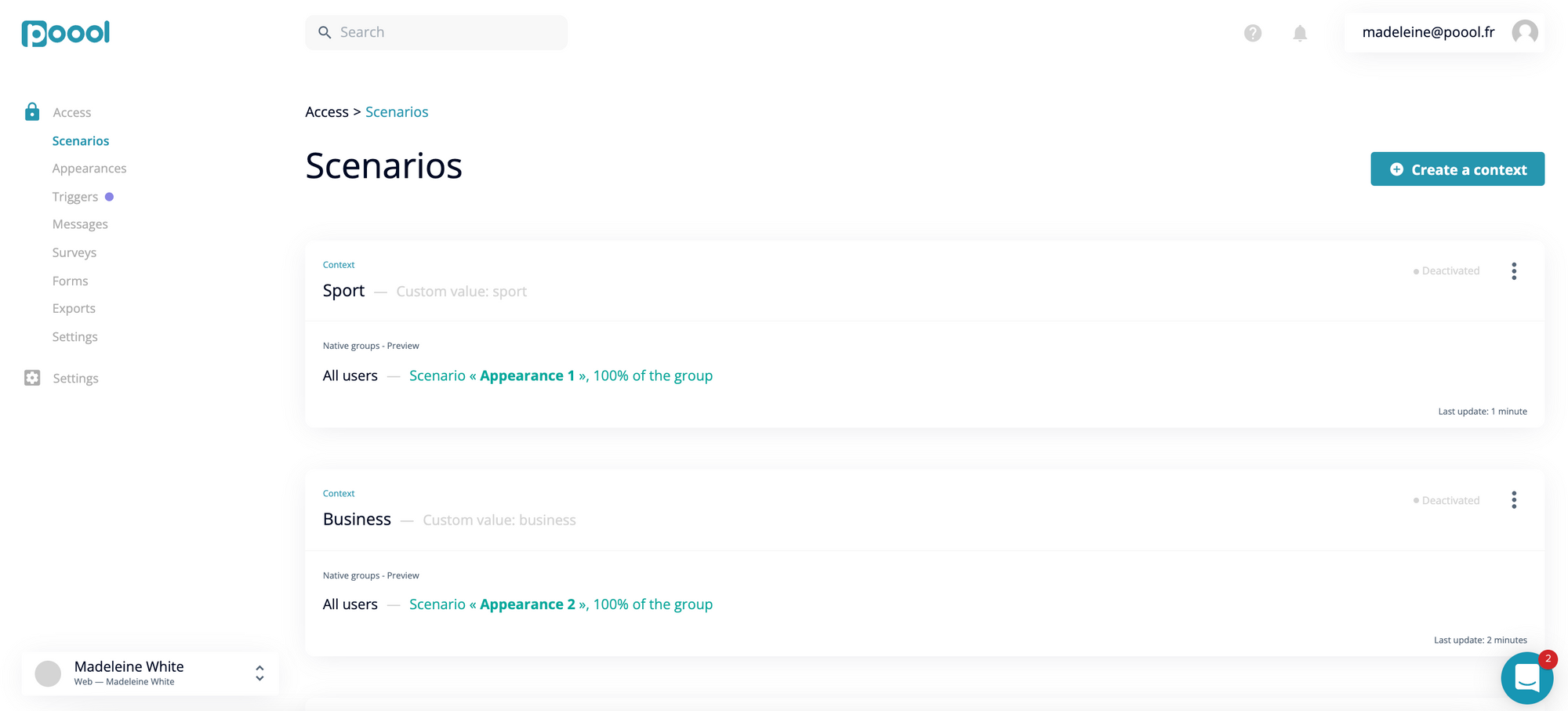Click the Deactivated status on the Sport context

tap(1446, 270)
